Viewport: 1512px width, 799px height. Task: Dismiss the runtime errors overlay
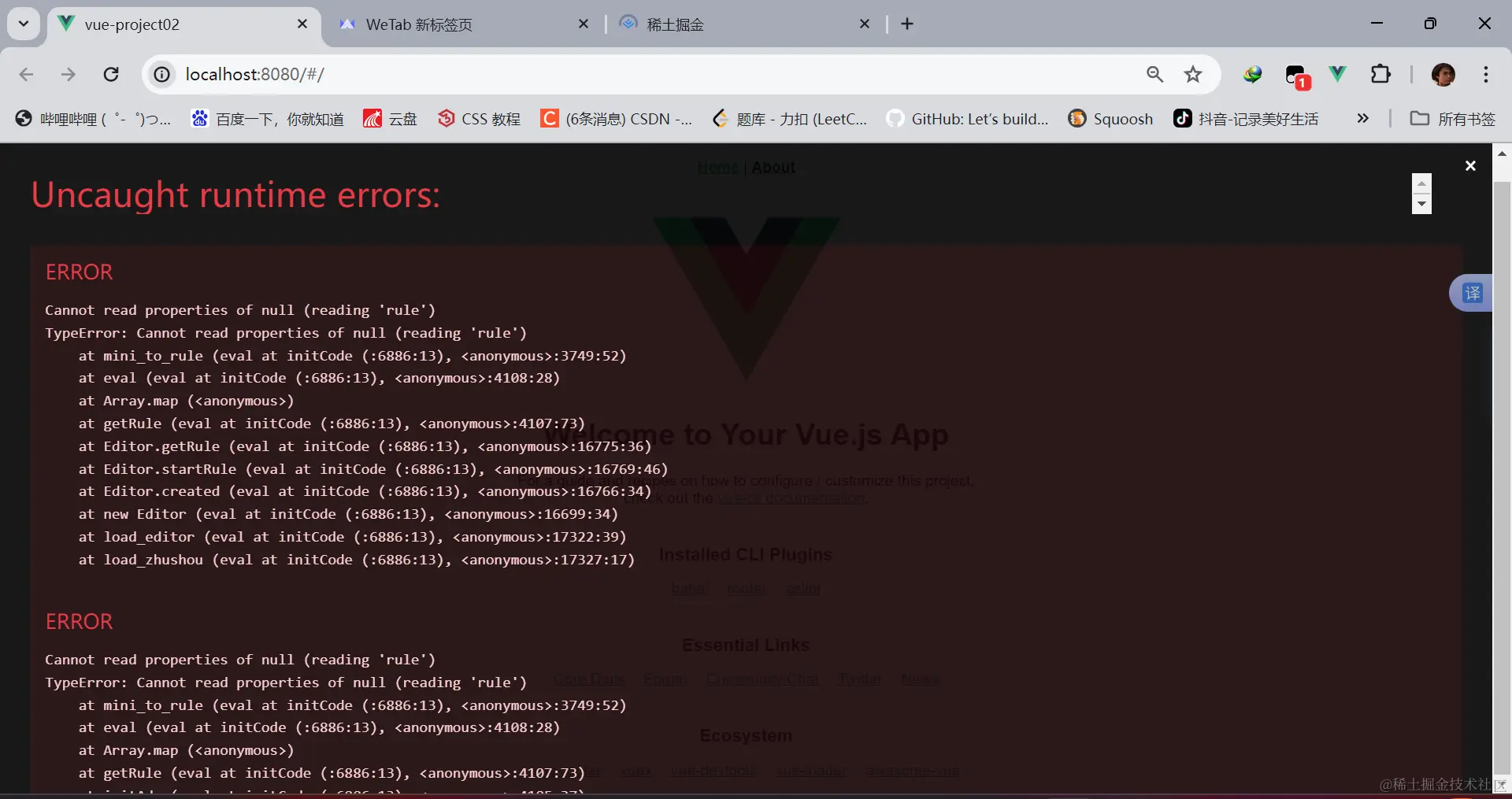point(1470,166)
